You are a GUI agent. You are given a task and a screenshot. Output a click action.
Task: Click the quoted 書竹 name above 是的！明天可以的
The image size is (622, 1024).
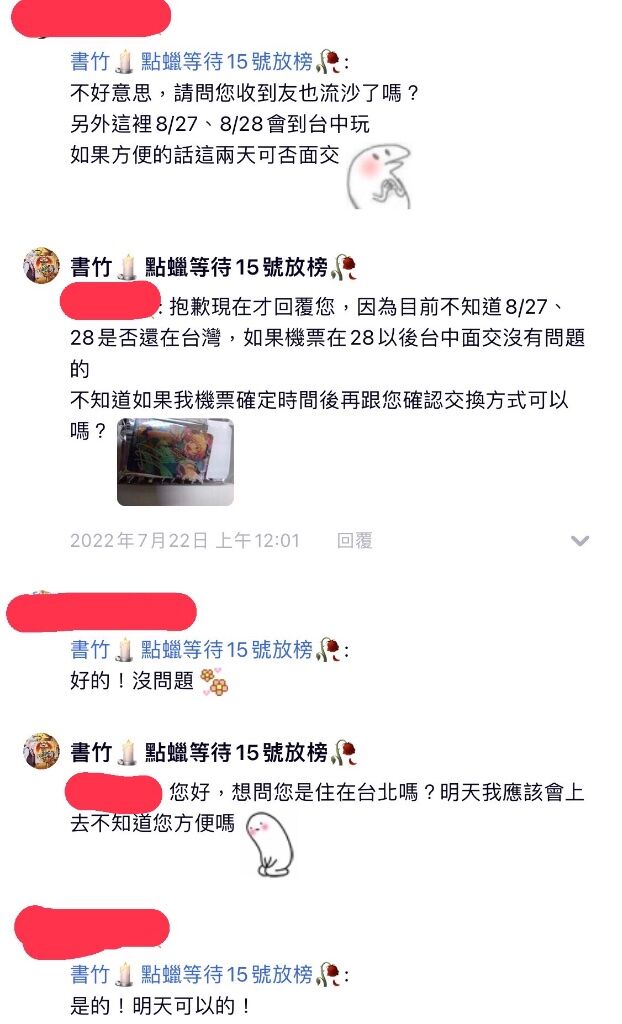click(x=209, y=974)
